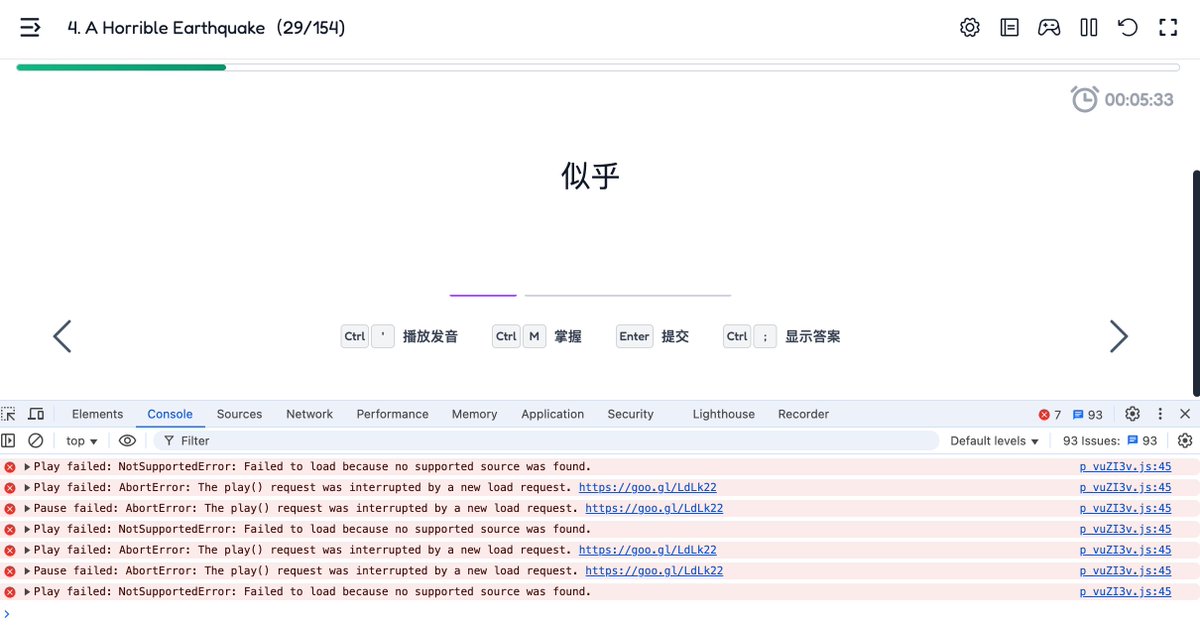
Task: Open DevTools settings gear
Action: click(1132, 414)
